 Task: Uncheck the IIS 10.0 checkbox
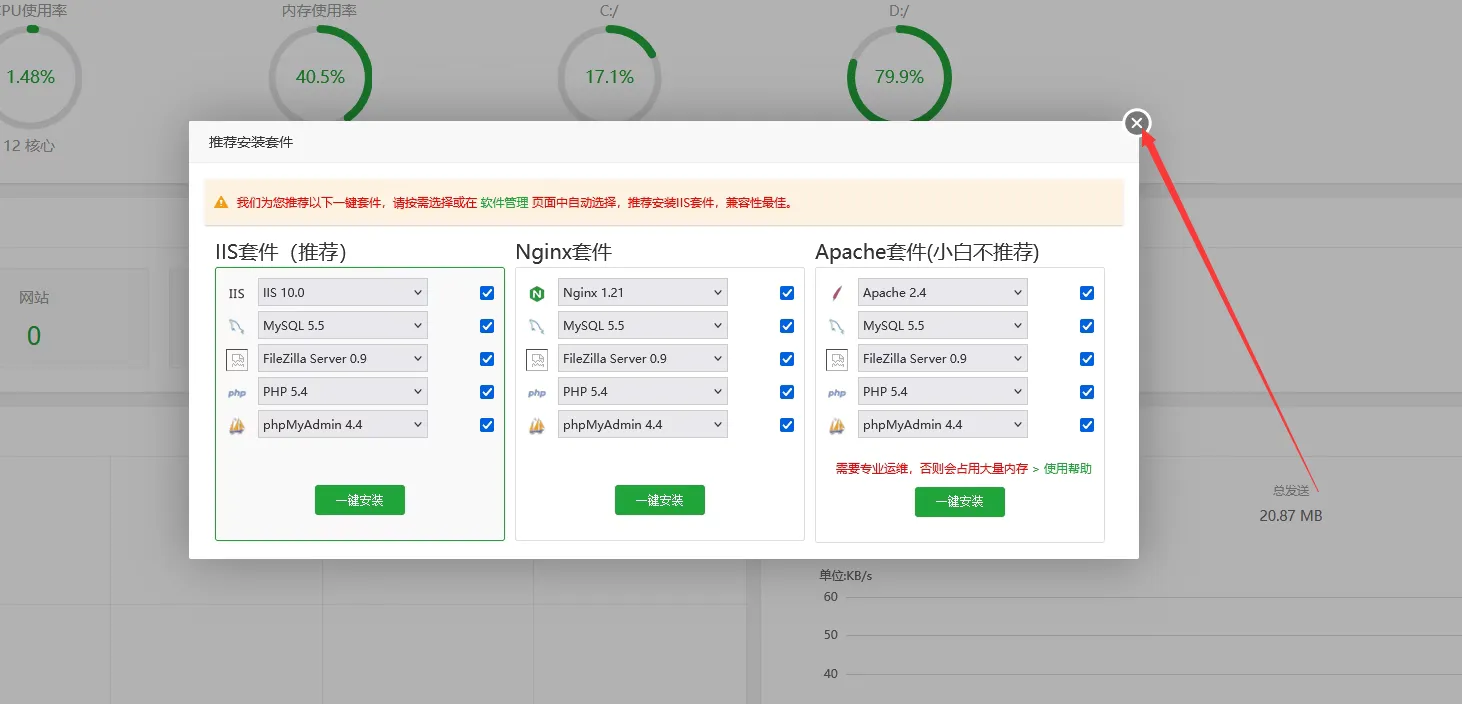487,293
